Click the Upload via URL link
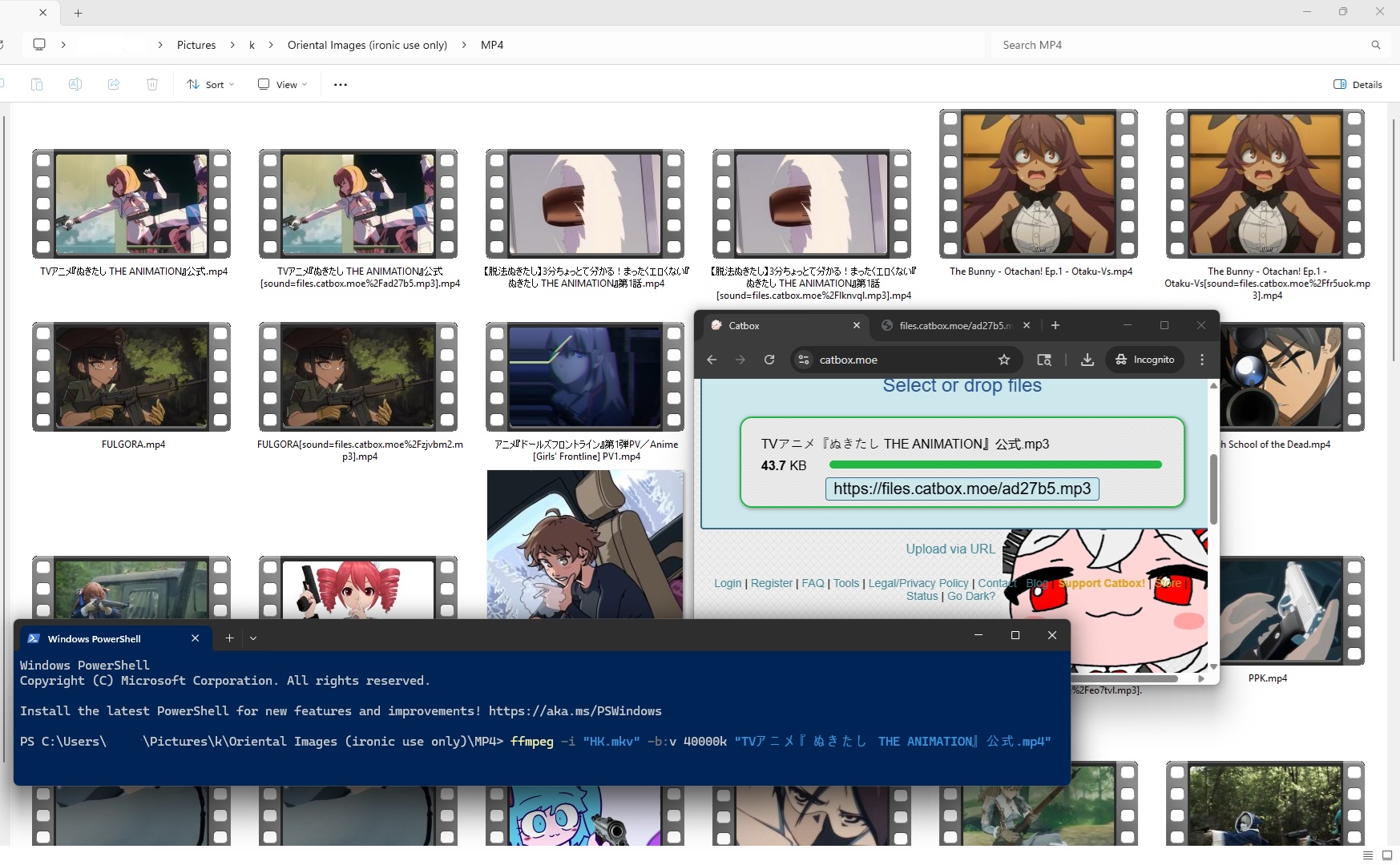Screen dimensions: 1400x865 click(950, 549)
